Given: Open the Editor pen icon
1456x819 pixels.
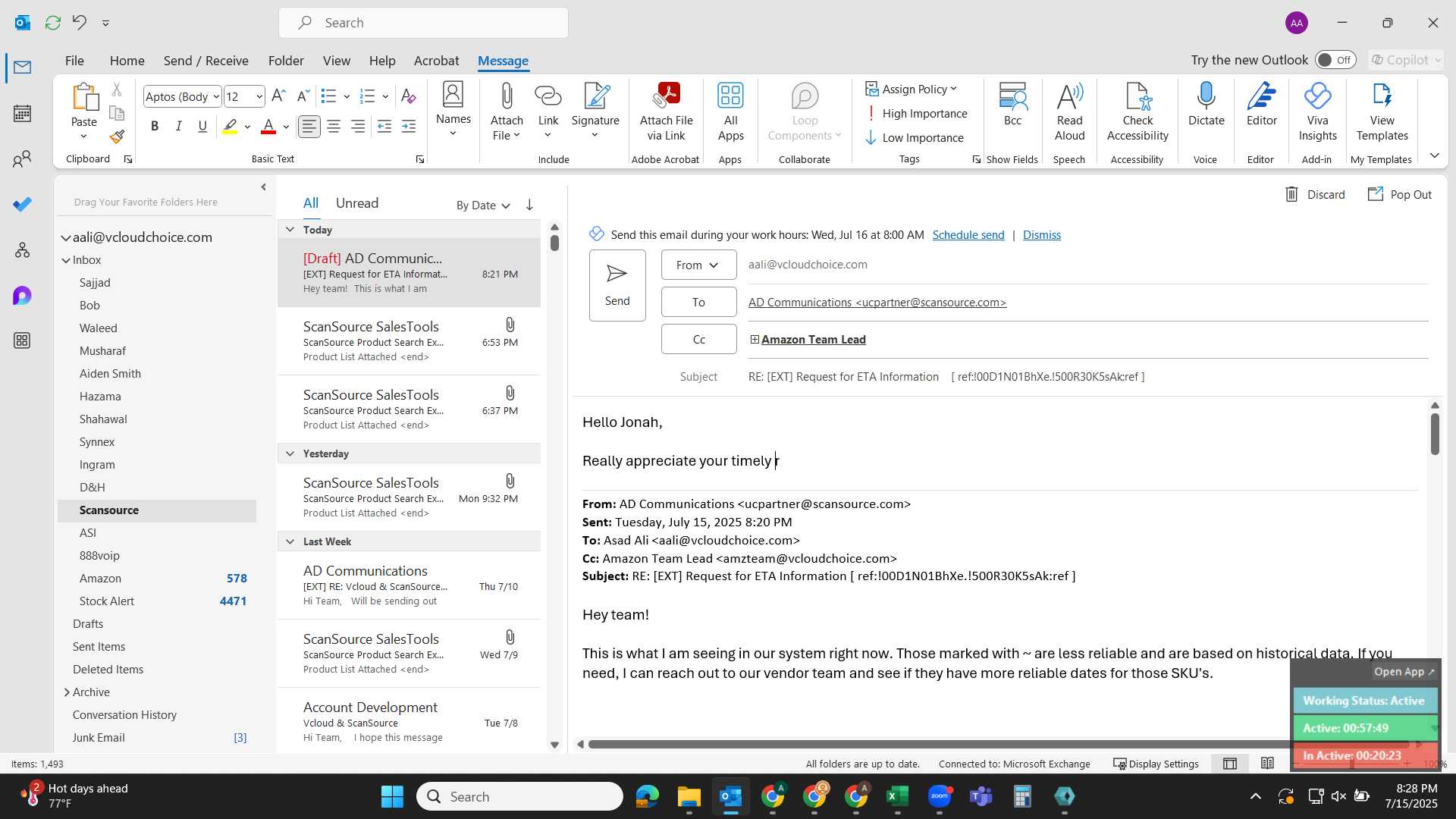Looking at the screenshot, I should coord(1262,104).
